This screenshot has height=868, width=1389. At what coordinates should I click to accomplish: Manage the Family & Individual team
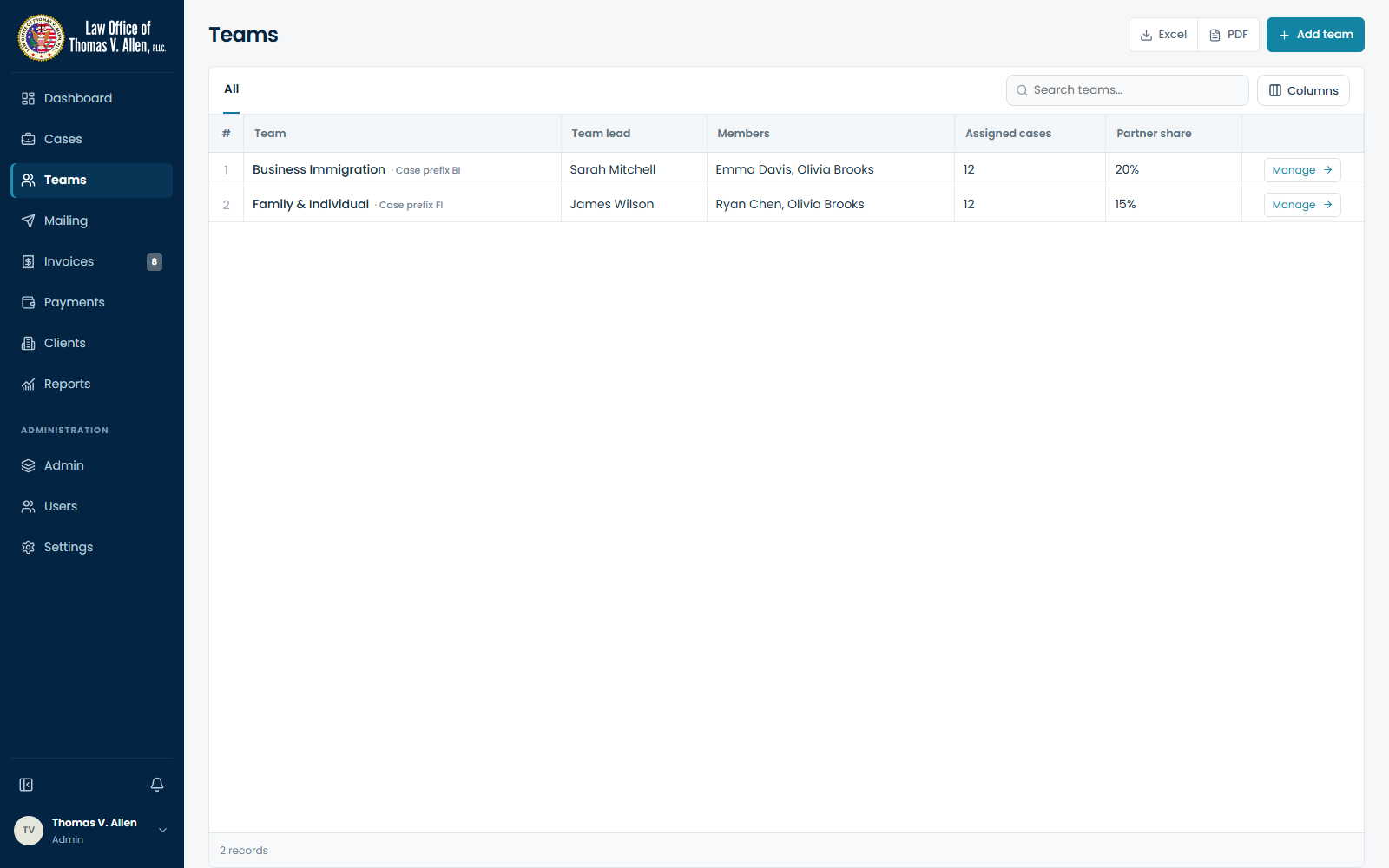pyautogui.click(x=1302, y=205)
